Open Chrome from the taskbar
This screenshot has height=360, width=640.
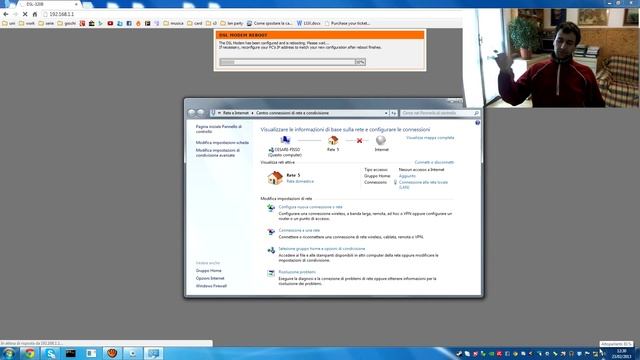(29, 353)
